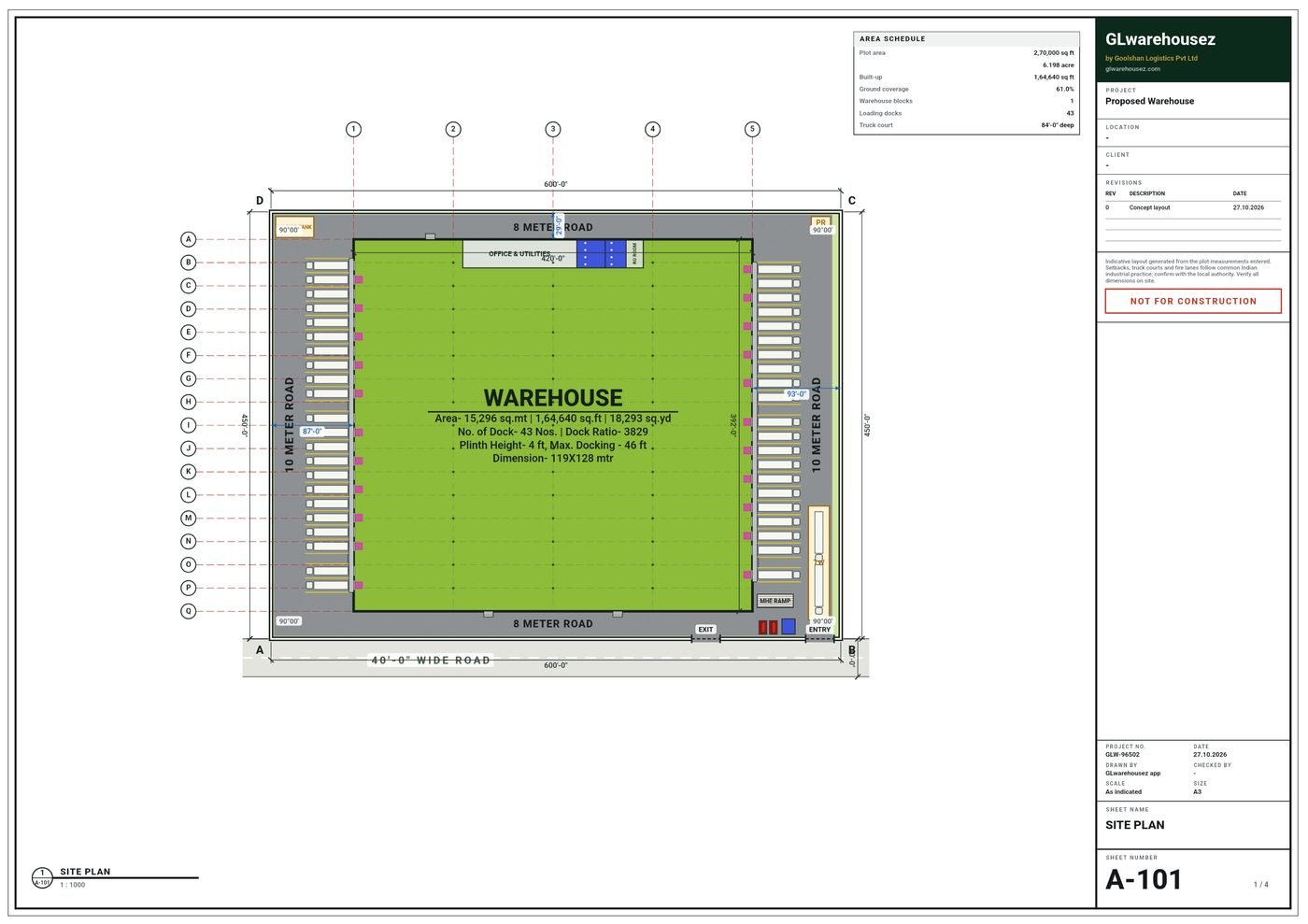Click the '1 : 1000' scale text
This screenshot has width=1308, height=924.
click(x=73, y=885)
